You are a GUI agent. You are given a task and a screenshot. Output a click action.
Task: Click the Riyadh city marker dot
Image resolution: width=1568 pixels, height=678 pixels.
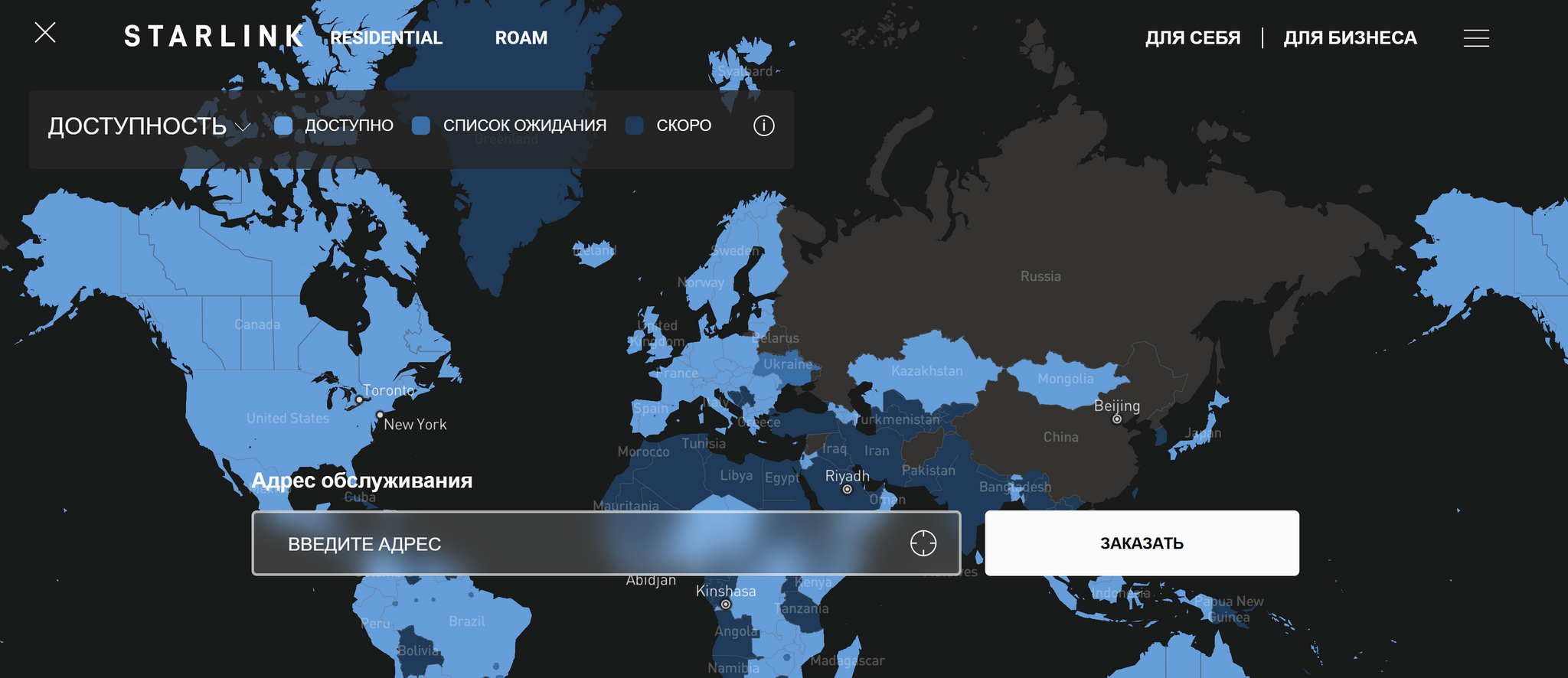tap(847, 490)
